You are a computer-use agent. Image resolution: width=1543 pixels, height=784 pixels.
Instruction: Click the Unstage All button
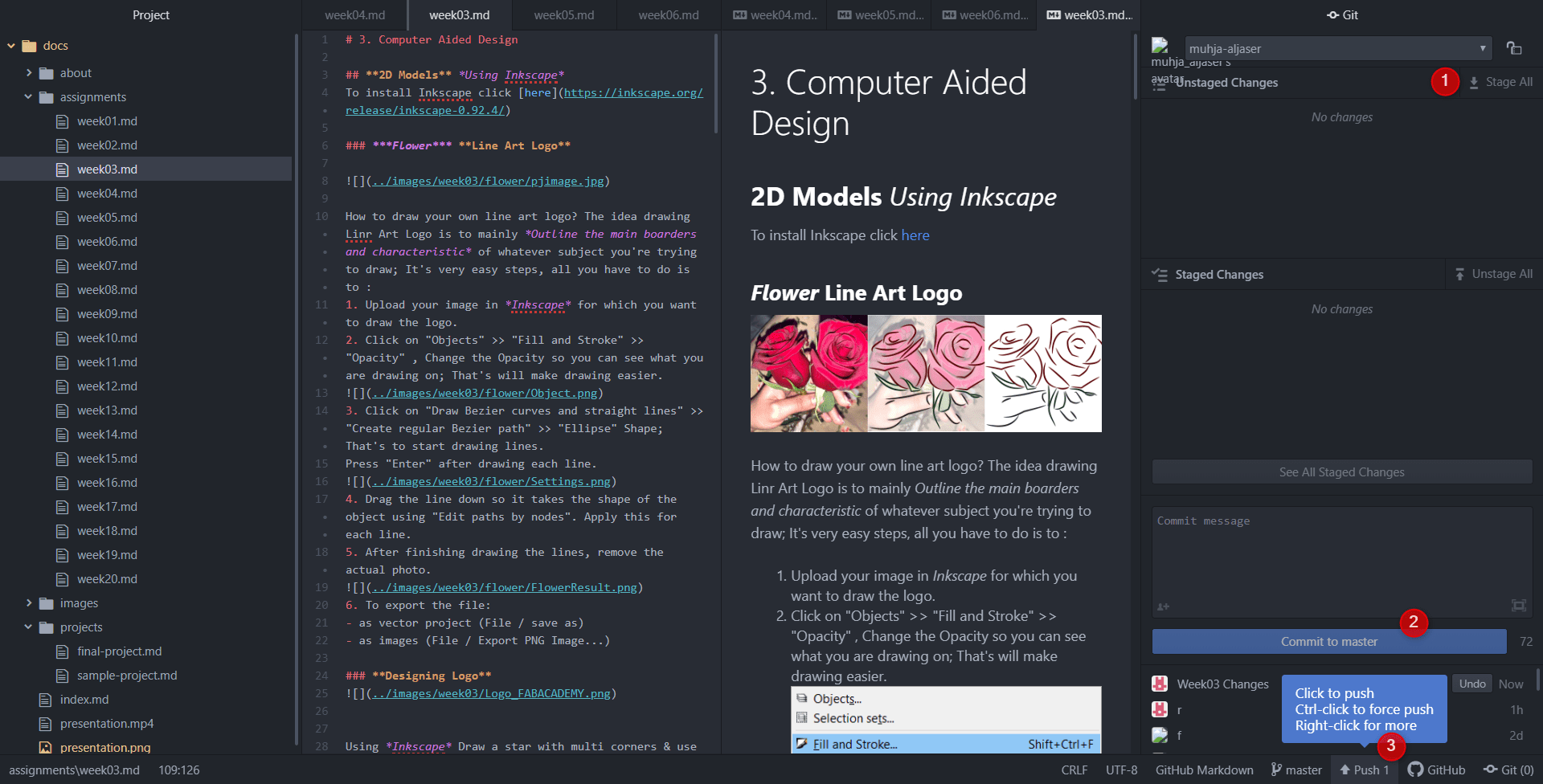coord(1493,274)
